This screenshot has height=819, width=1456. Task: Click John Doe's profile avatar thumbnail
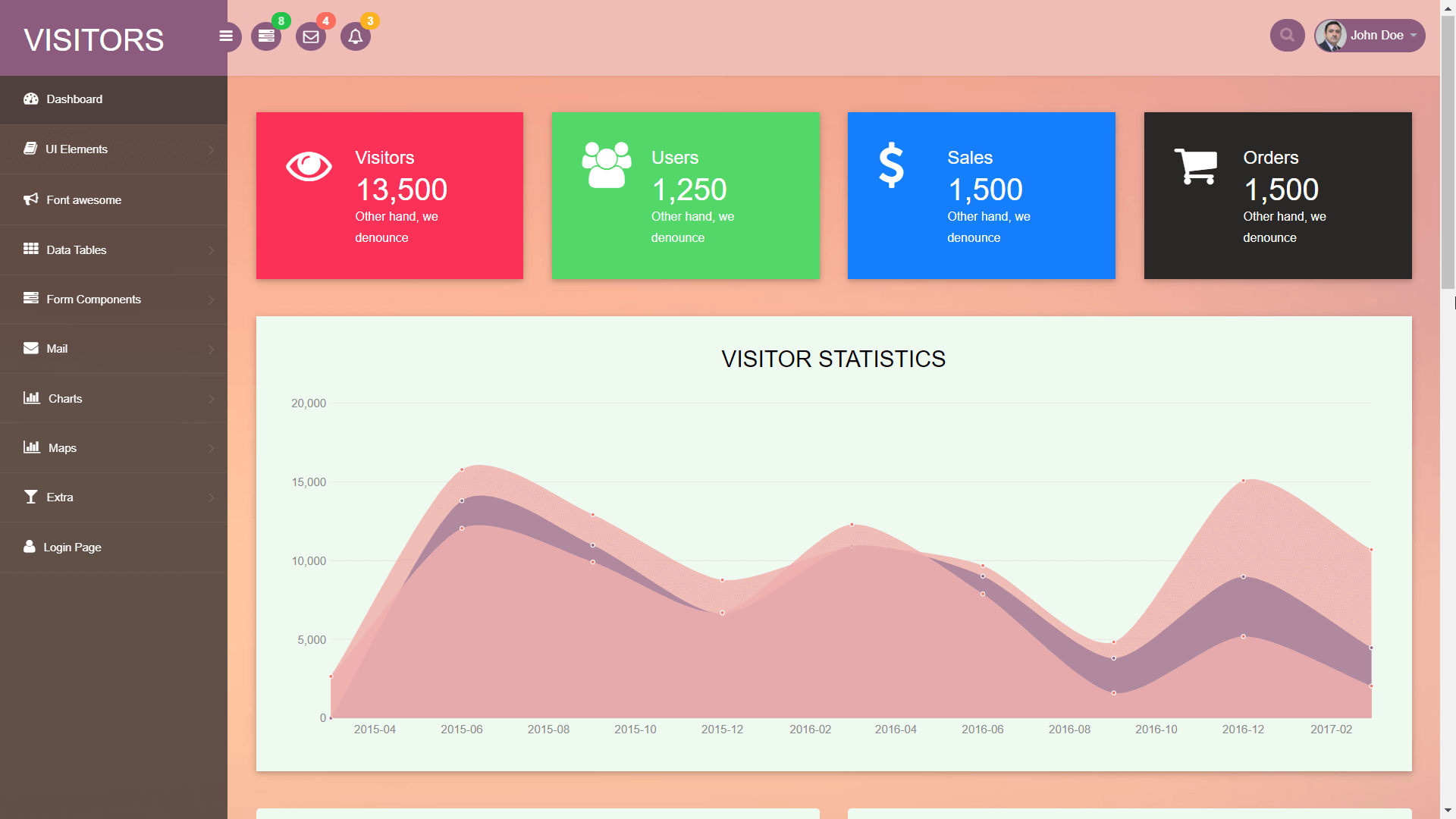pyautogui.click(x=1331, y=35)
